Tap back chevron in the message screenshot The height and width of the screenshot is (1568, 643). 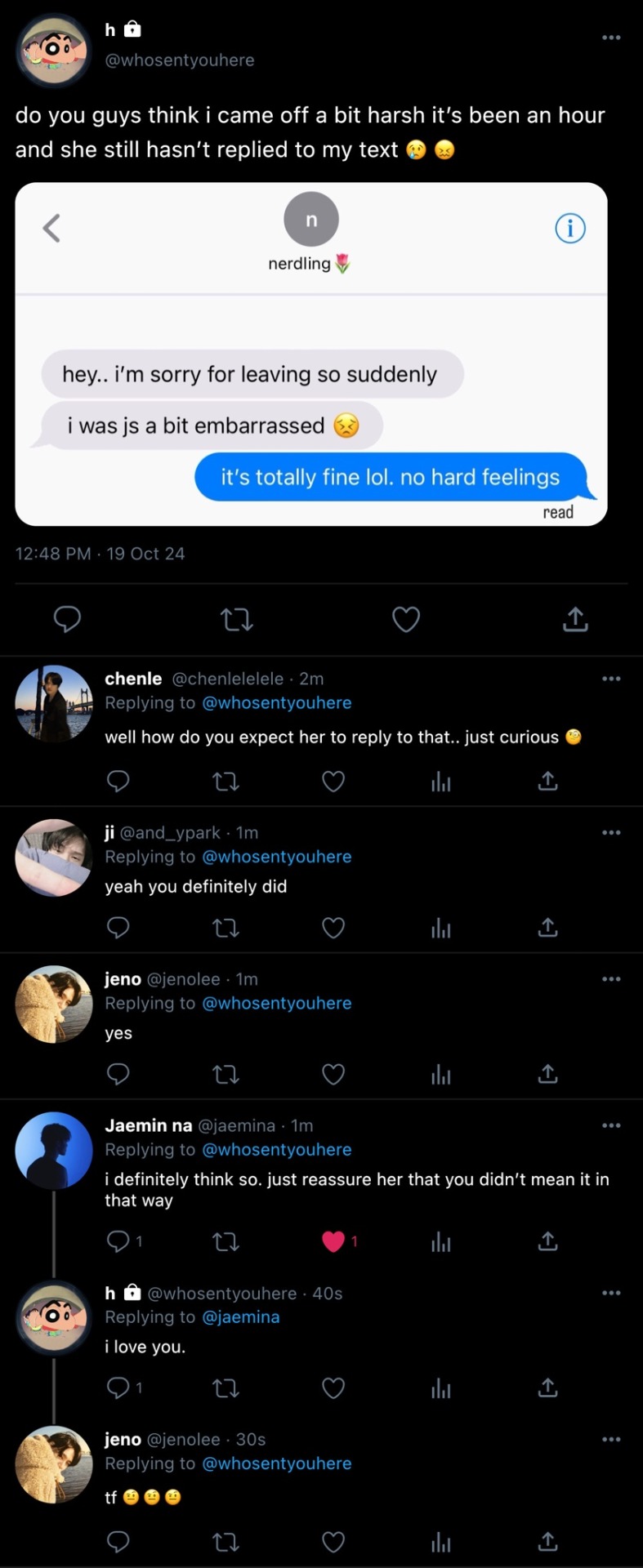[51, 229]
